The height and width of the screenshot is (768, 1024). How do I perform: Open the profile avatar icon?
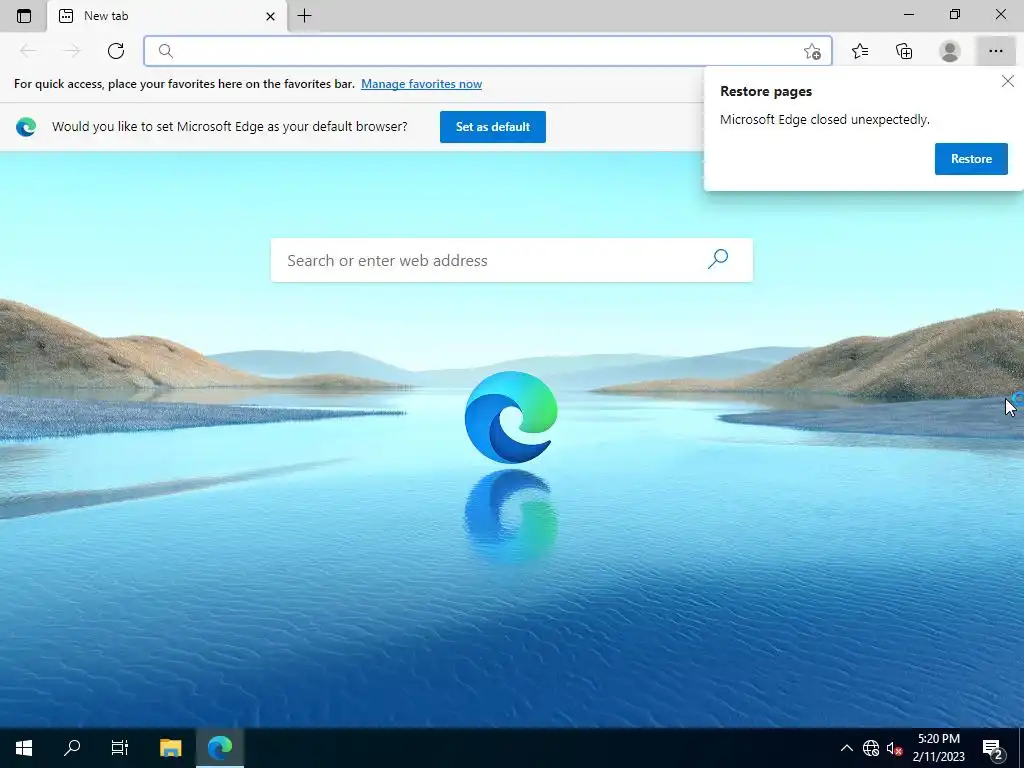950,51
